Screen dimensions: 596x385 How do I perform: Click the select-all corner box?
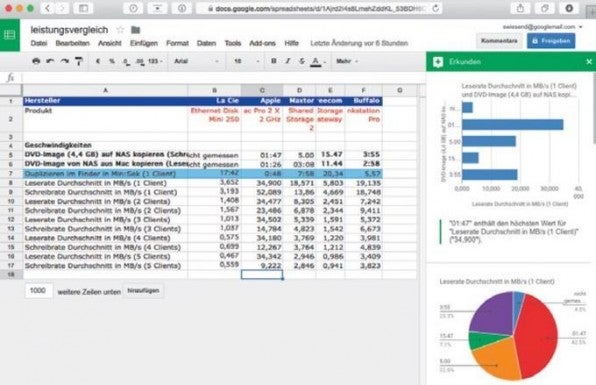coord(11,90)
